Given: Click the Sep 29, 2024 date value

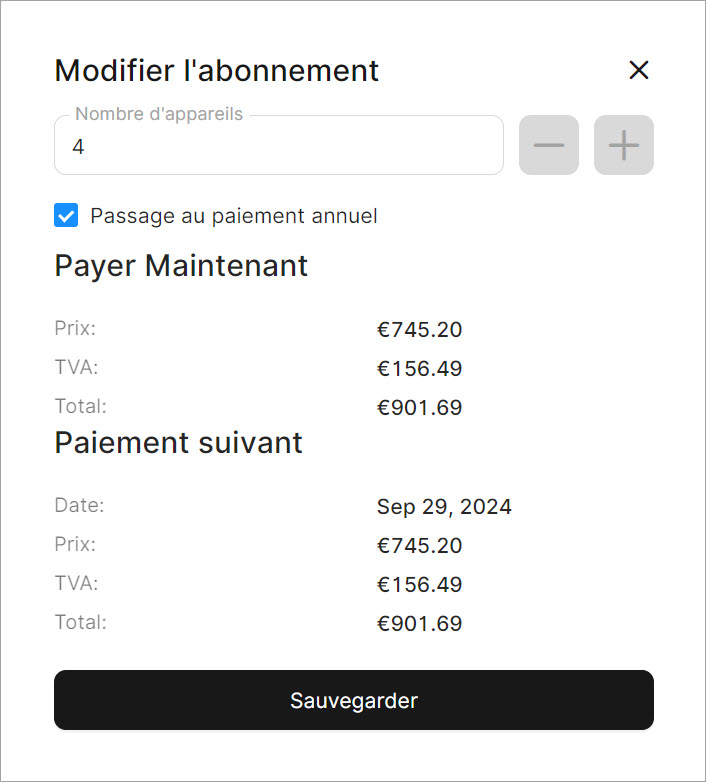Looking at the screenshot, I should (444, 507).
